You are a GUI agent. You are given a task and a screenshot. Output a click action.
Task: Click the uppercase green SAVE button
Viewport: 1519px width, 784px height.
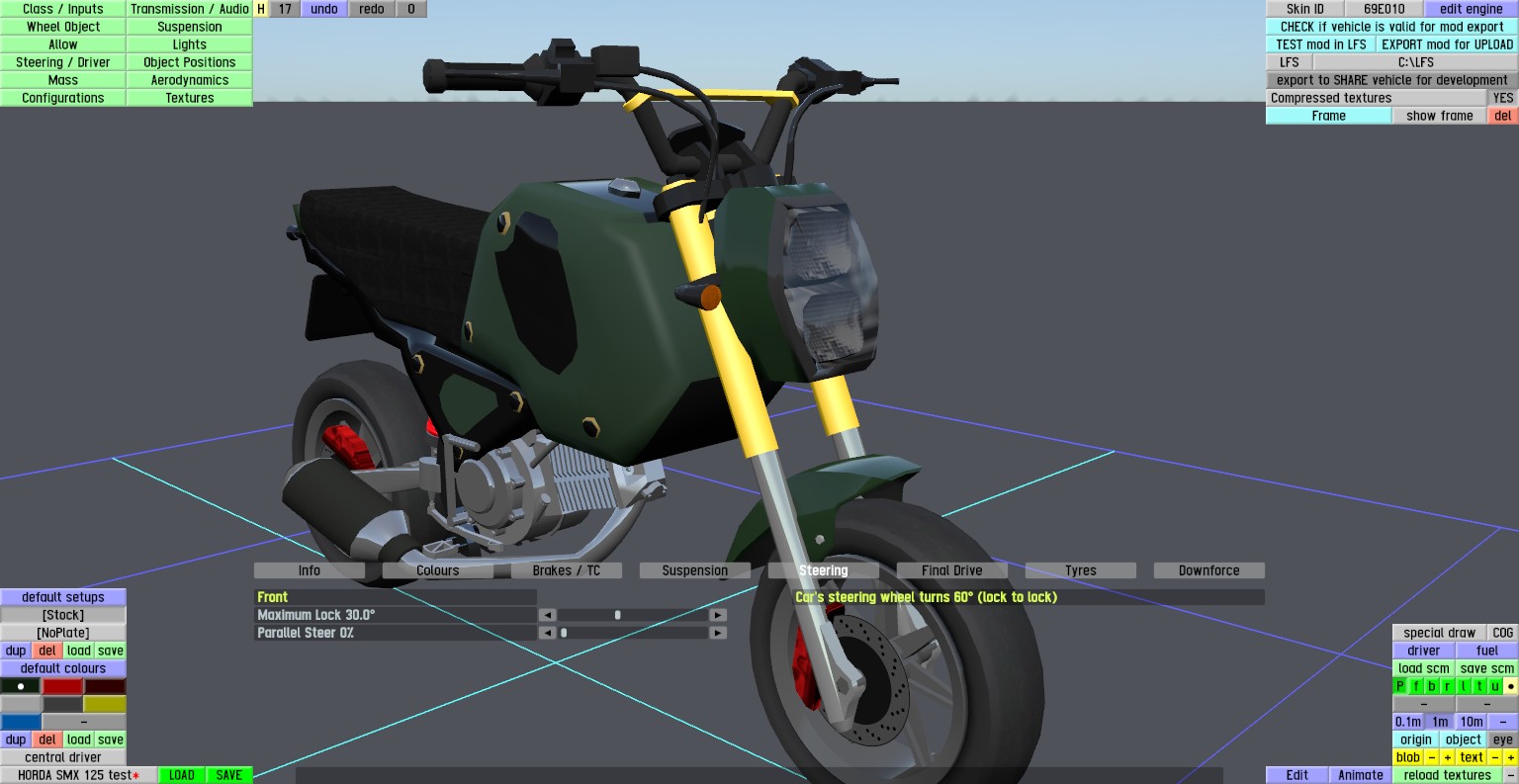[x=229, y=775]
